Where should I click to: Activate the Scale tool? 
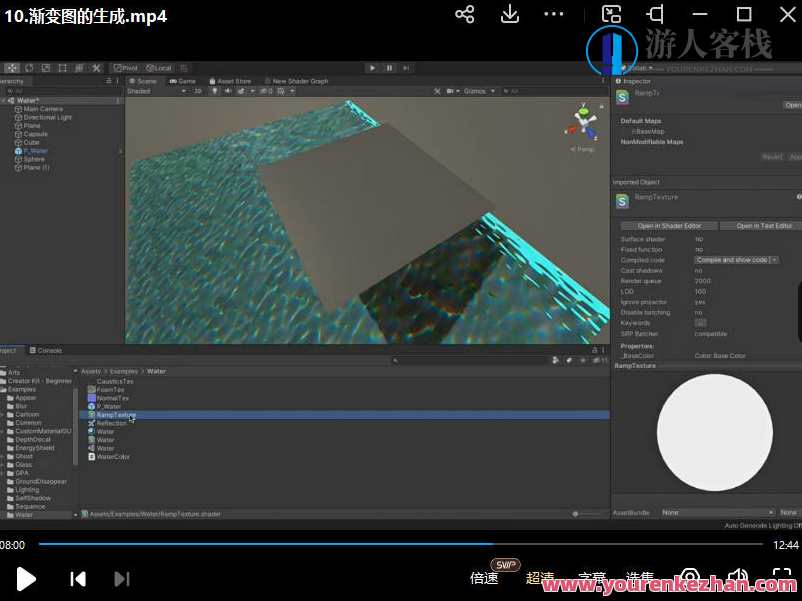(x=61, y=68)
